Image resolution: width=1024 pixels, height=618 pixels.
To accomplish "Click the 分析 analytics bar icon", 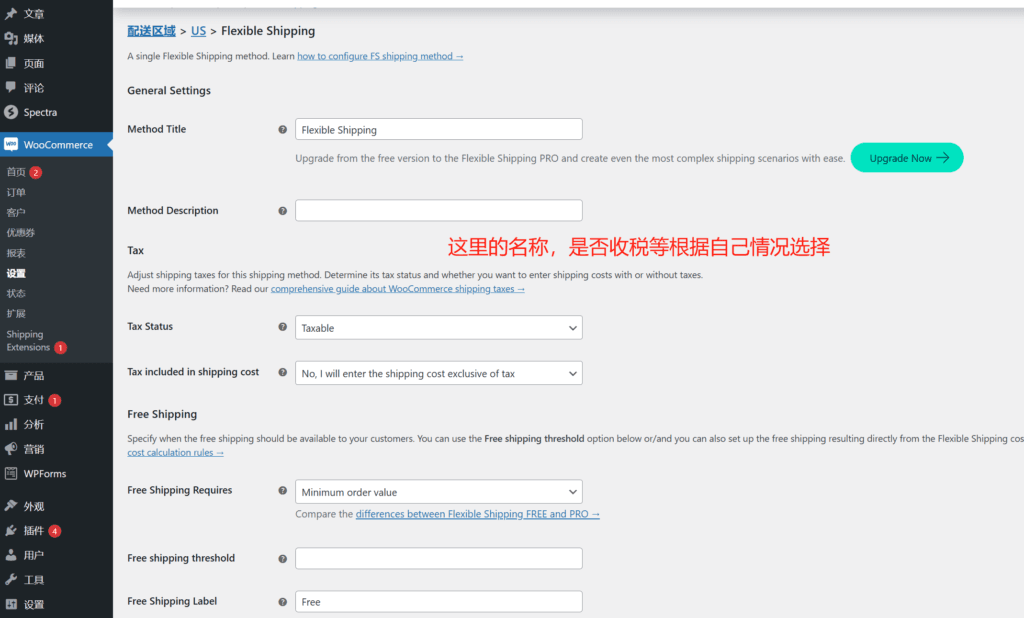I will point(10,425).
